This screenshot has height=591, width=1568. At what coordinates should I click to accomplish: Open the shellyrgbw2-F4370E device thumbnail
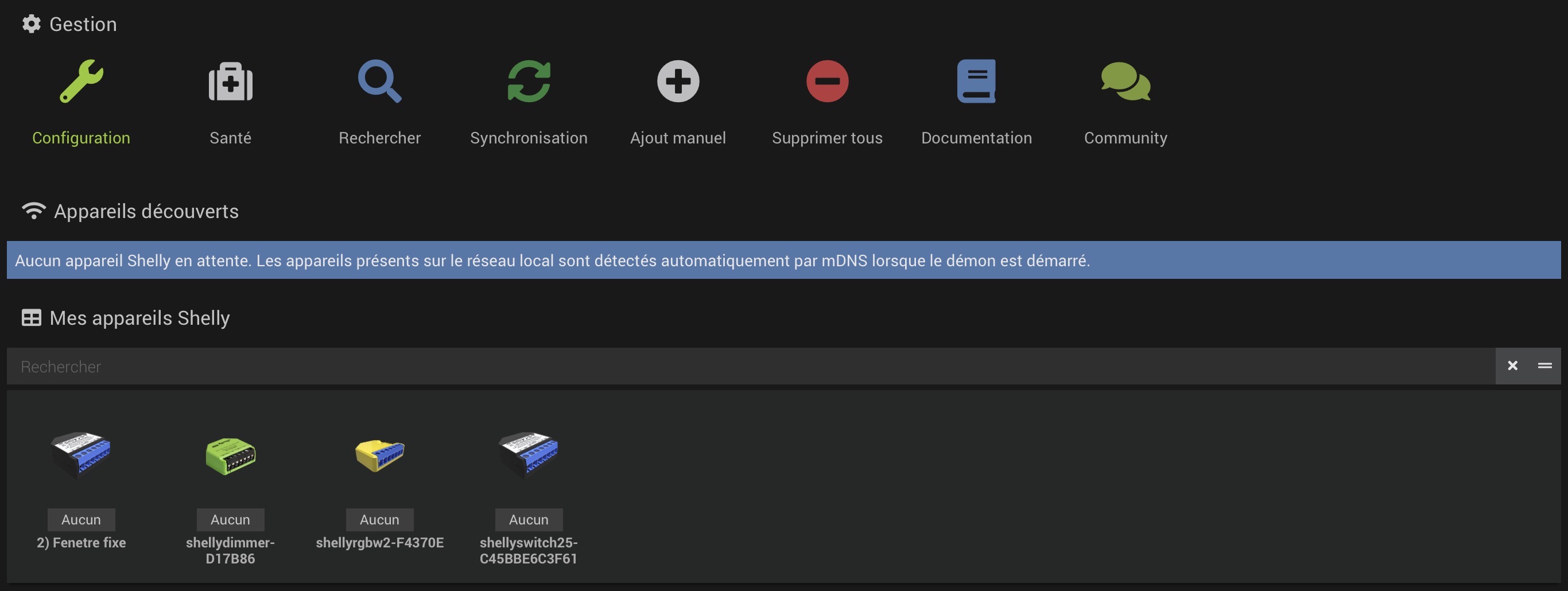point(380,455)
